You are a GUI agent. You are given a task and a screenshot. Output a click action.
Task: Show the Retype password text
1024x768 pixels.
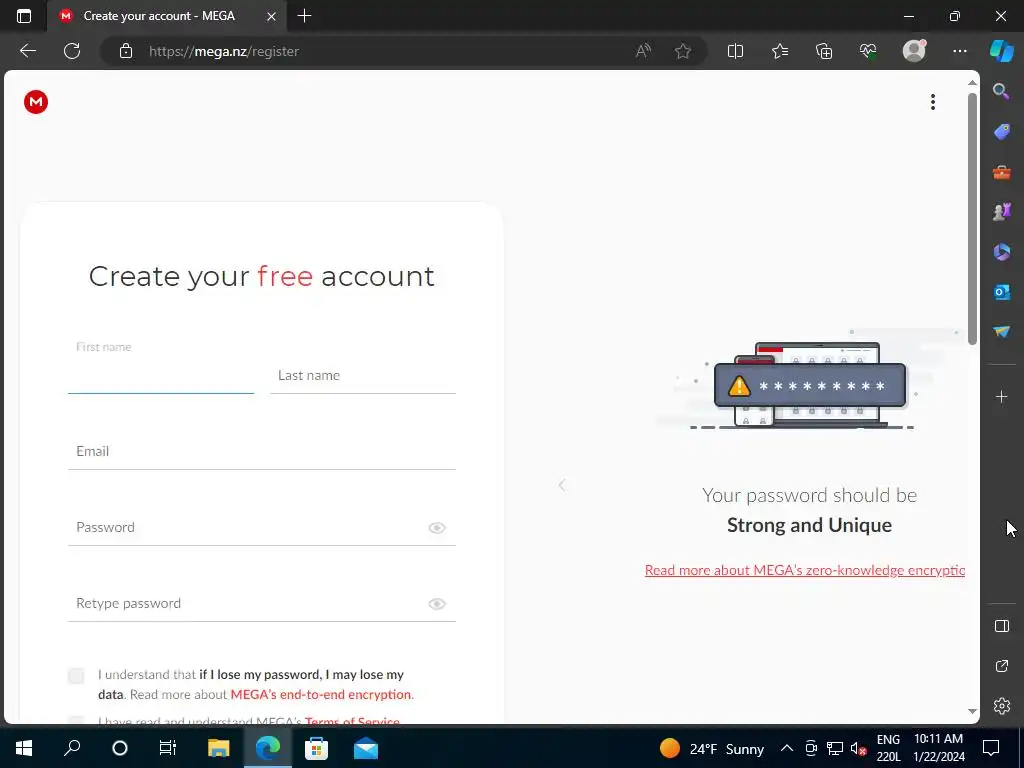(437, 604)
